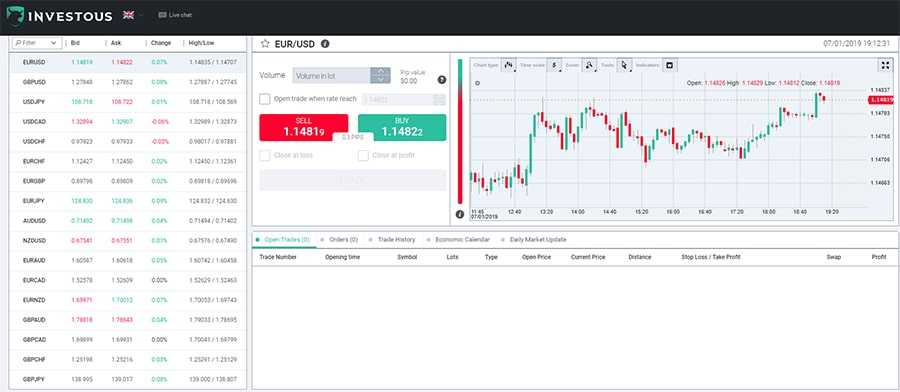Viewport: 900px width, 392px height.
Task: Click the Swap column header
Action: click(x=833, y=257)
